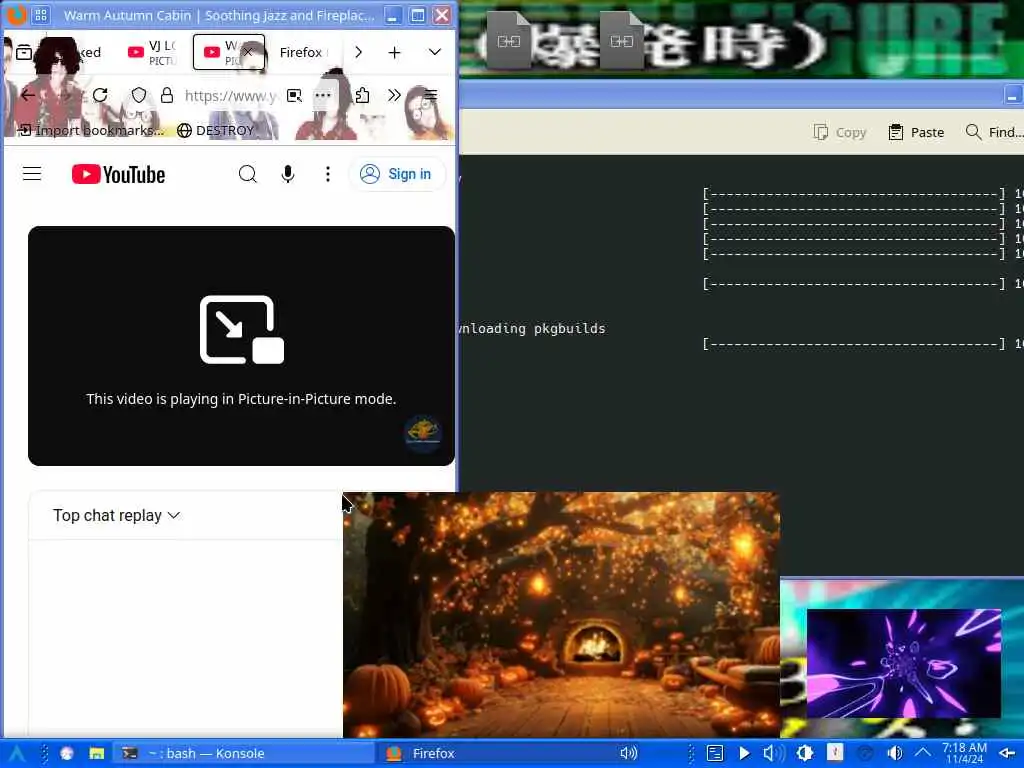Mute Firefox via the task's audio icon
Viewport: 1024px width, 768px height.
click(628, 754)
